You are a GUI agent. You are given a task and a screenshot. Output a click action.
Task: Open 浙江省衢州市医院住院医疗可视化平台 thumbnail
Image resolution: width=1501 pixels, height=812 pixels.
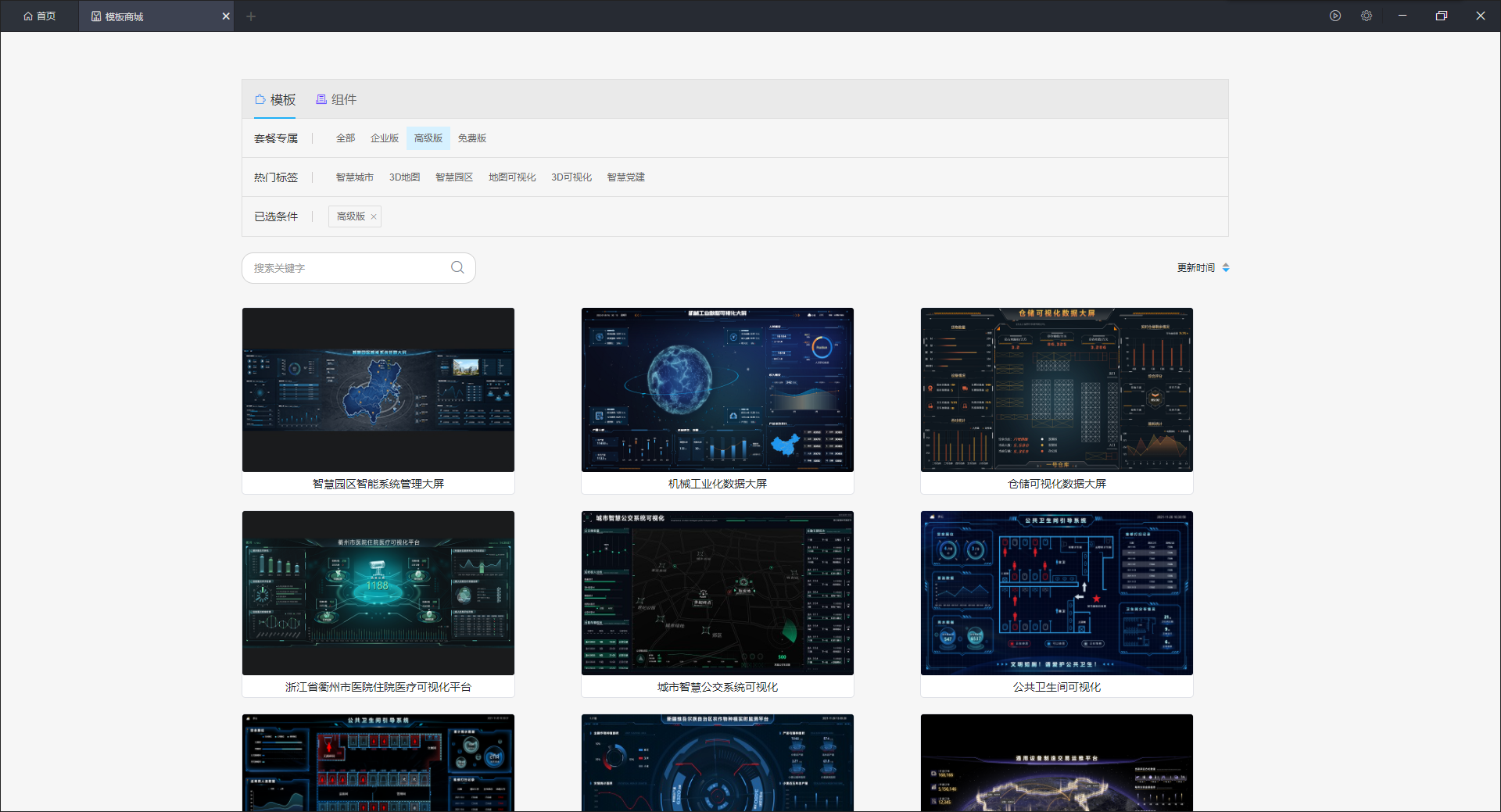(x=378, y=593)
